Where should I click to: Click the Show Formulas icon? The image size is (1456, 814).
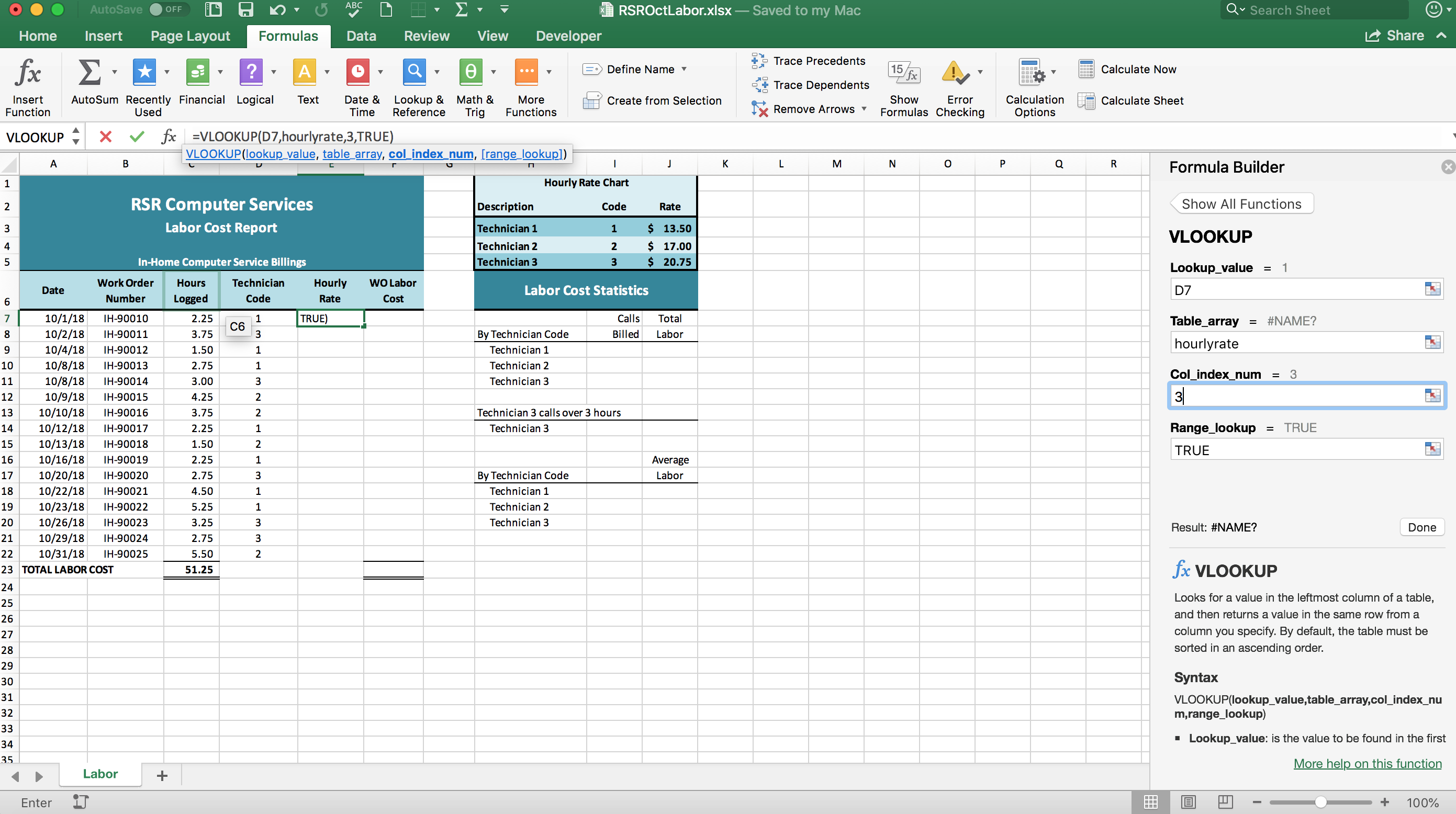[903, 73]
